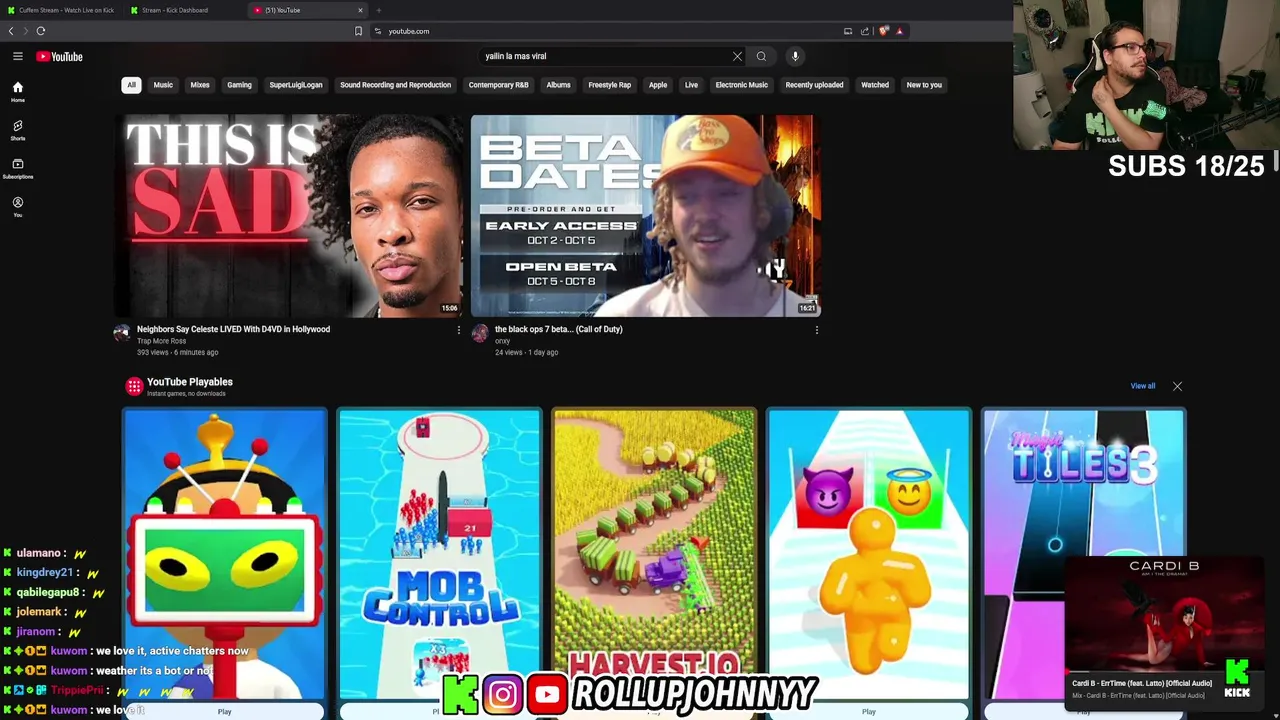Open Trap More Ross channel name
This screenshot has height=720, width=1280.
click(161, 341)
